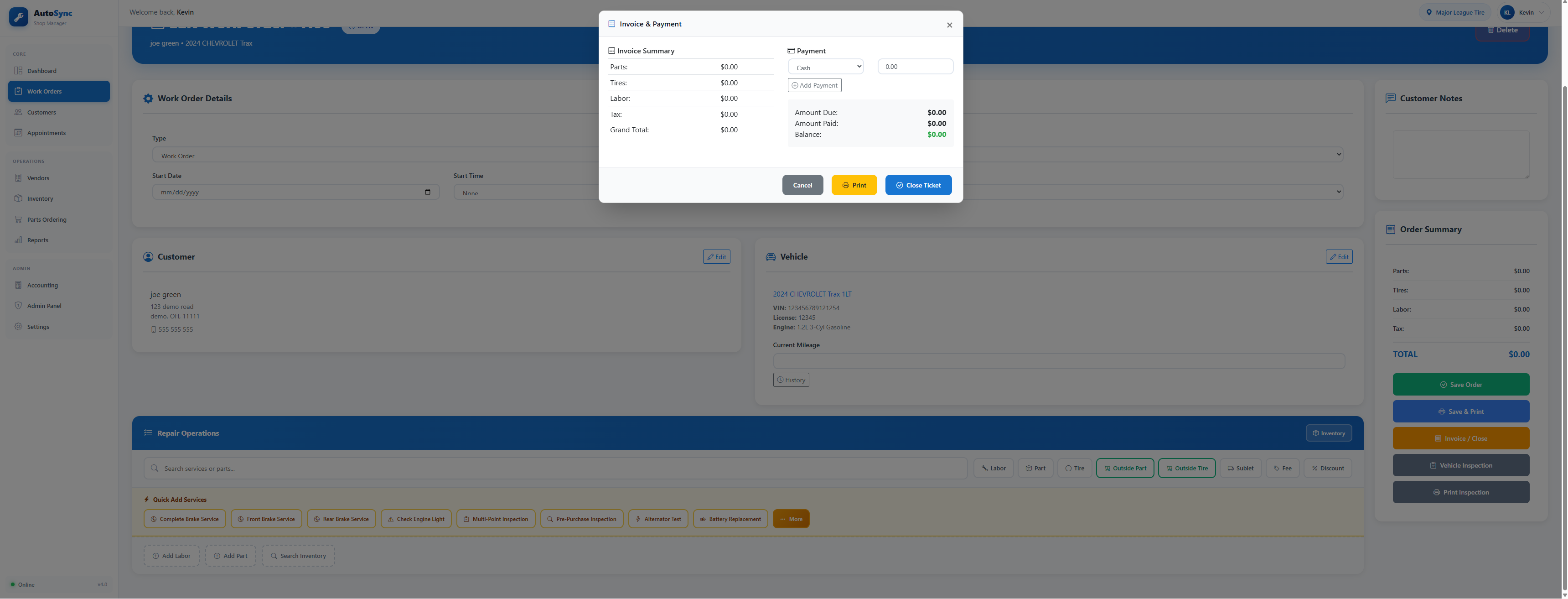The image size is (1568, 599).
Task: Open Parts Ordering
Action: (x=47, y=219)
